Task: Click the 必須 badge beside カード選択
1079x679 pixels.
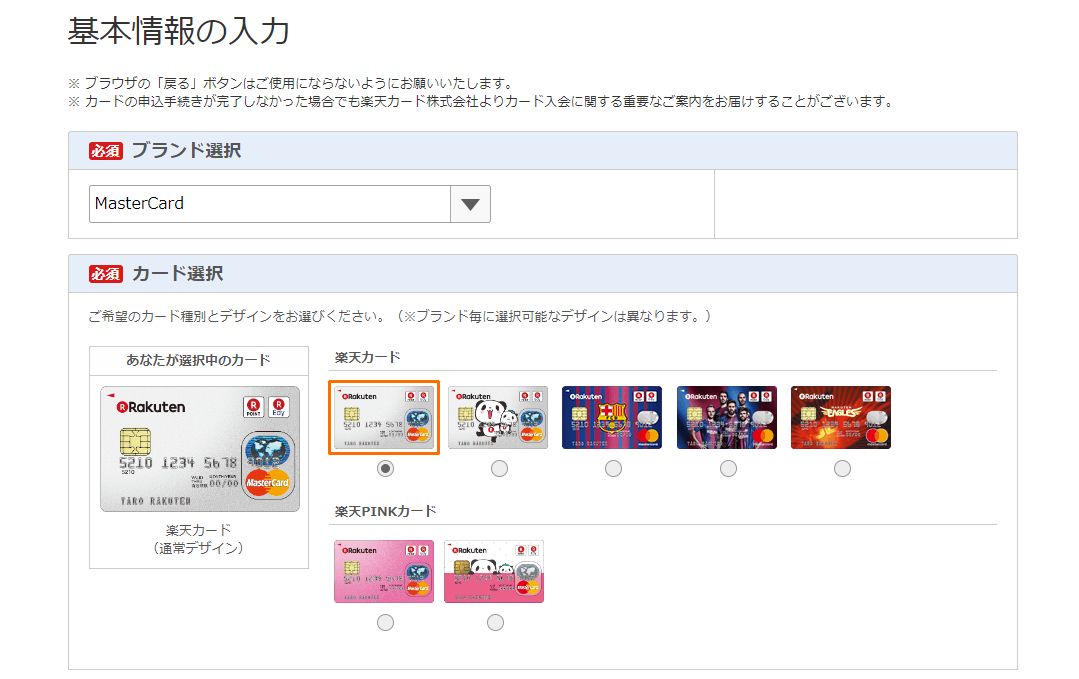Action: click(106, 274)
